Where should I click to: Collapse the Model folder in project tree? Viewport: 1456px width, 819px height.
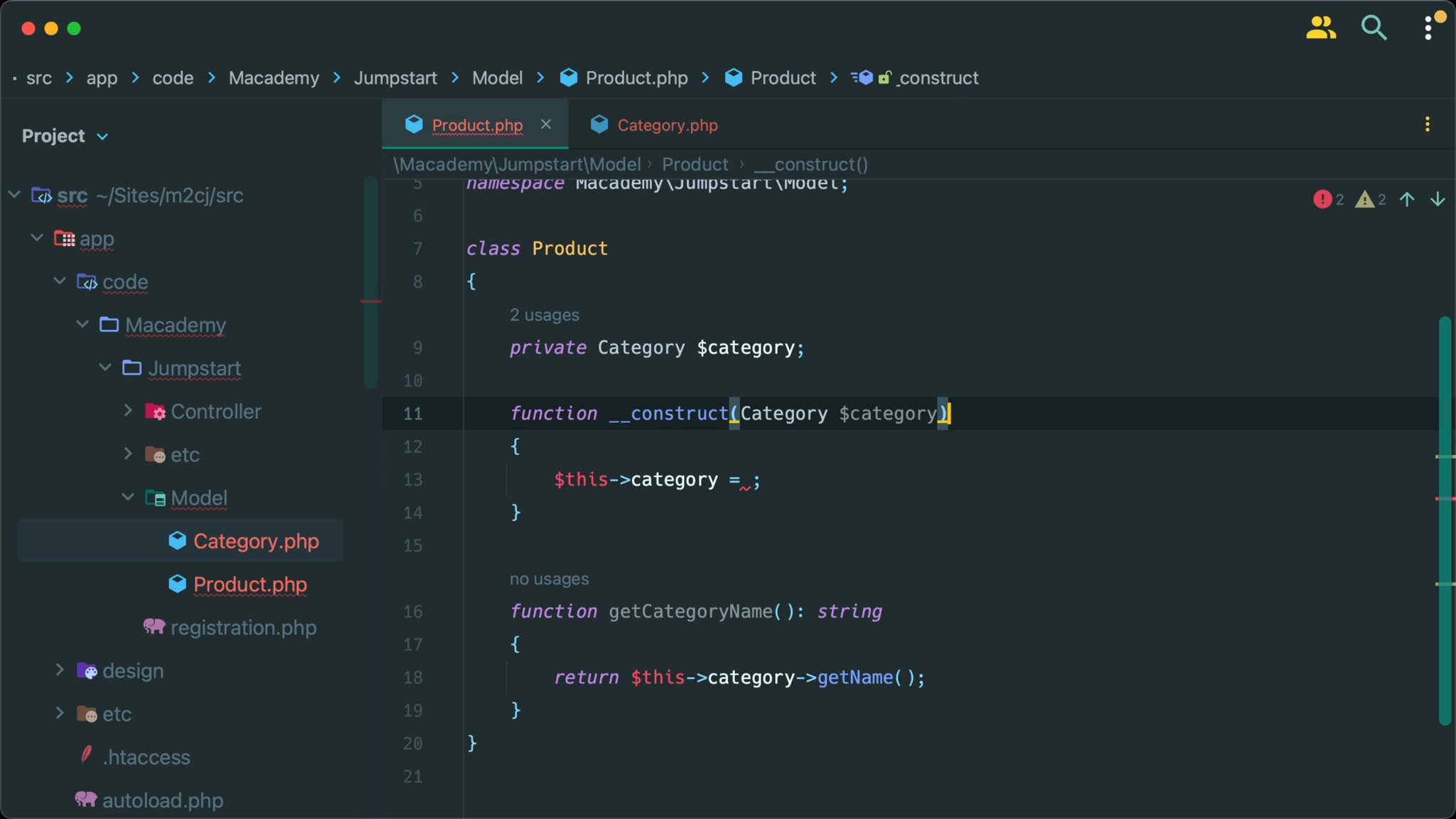(128, 497)
